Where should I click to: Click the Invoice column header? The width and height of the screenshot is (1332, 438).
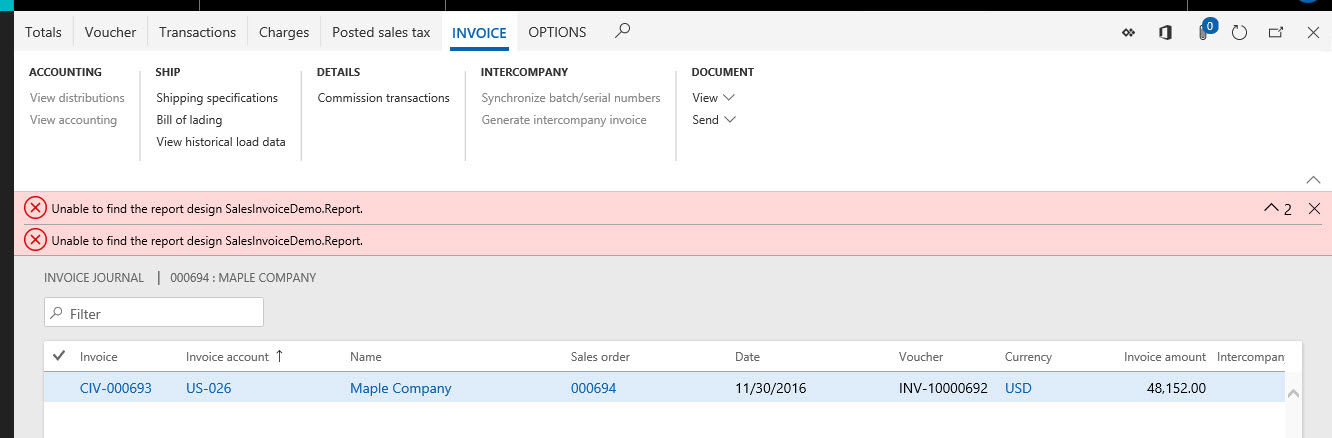(x=98, y=357)
